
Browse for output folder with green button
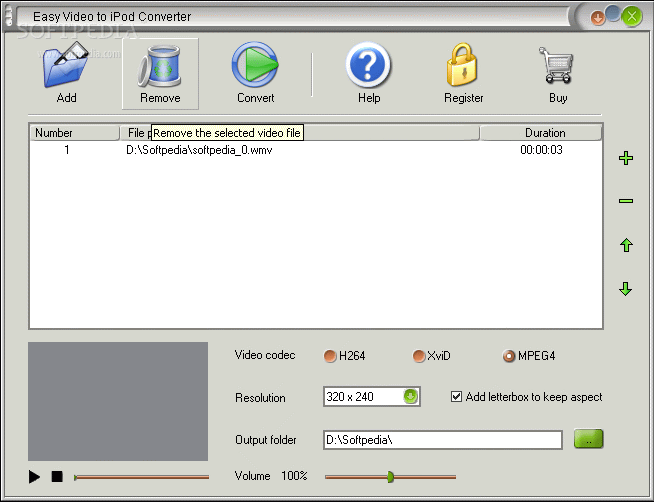(x=588, y=439)
